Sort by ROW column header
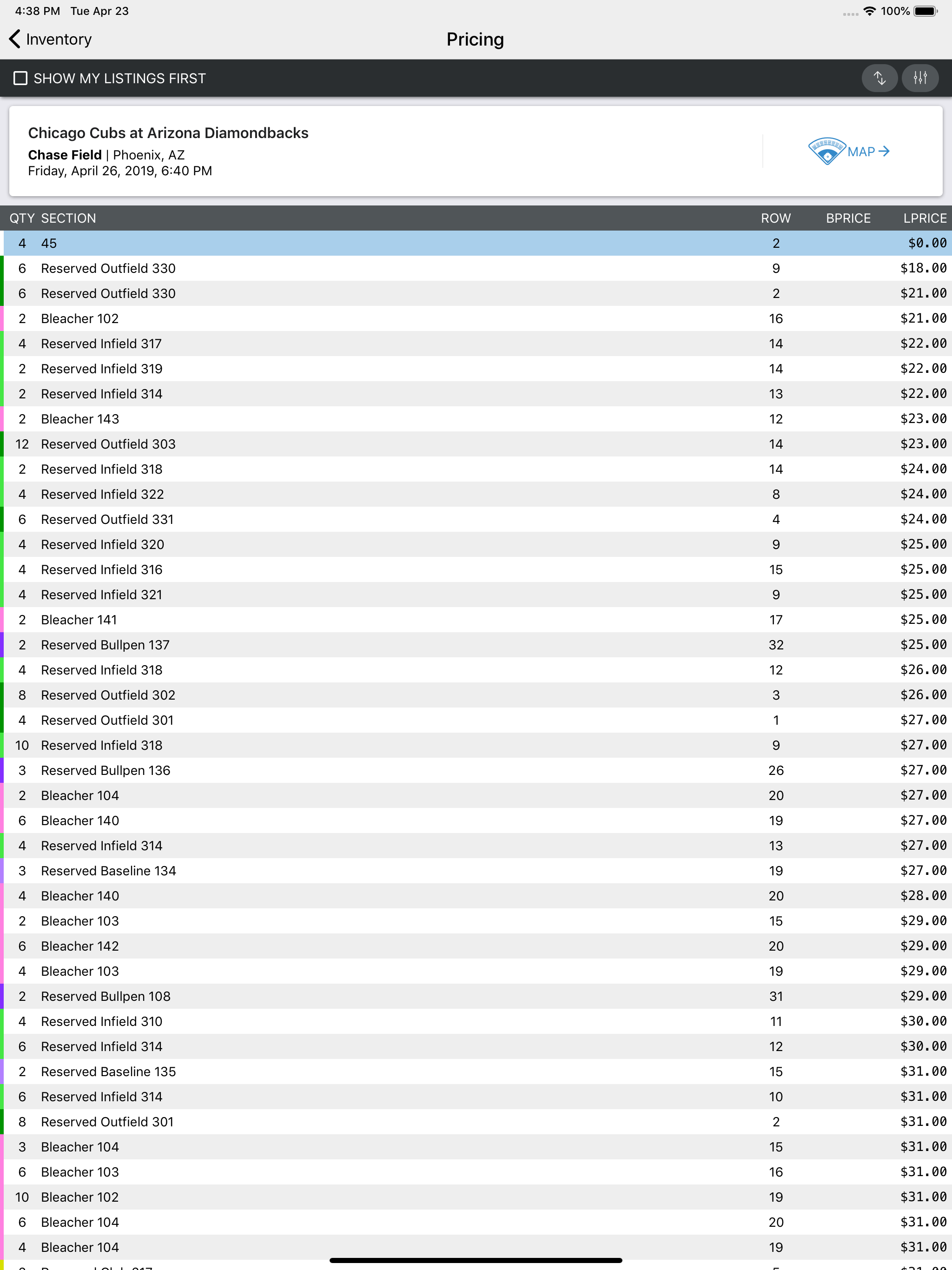Image resolution: width=952 pixels, height=1270 pixels. click(x=776, y=218)
